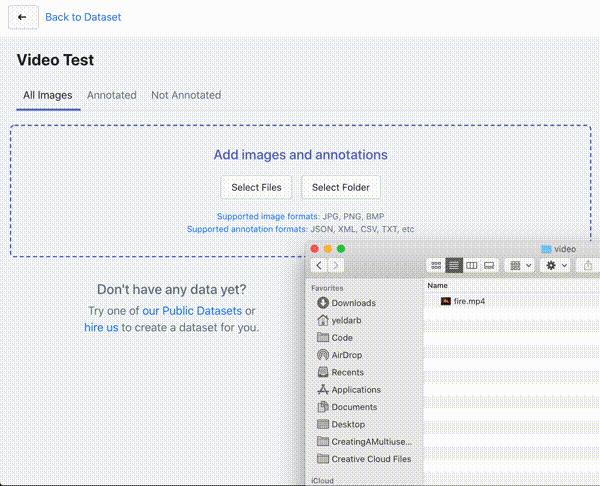600x486 pixels.
Task: Switch to the Annotated tab
Action: pos(111,95)
